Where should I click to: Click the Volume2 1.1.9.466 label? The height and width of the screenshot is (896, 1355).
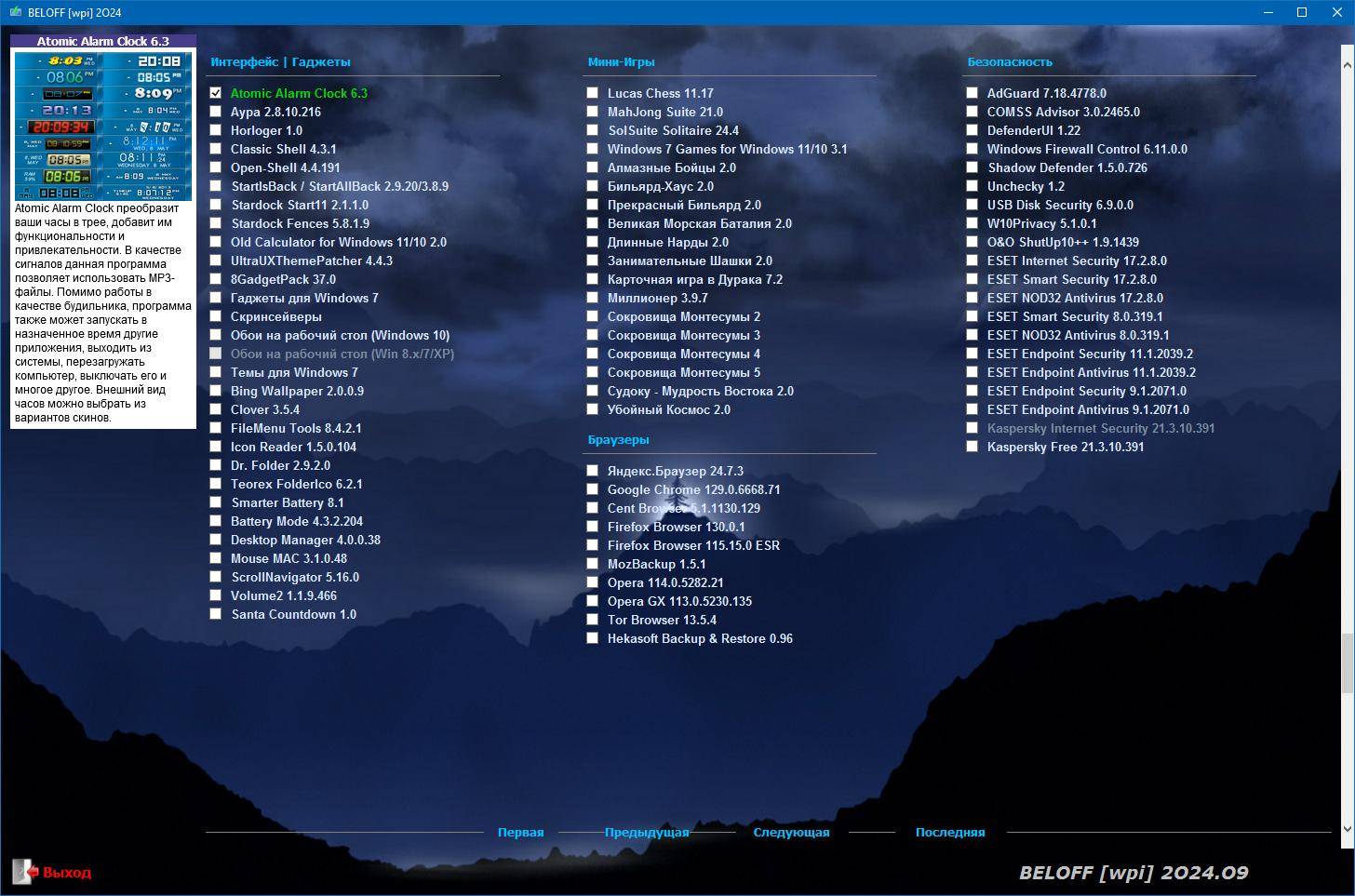click(x=284, y=595)
